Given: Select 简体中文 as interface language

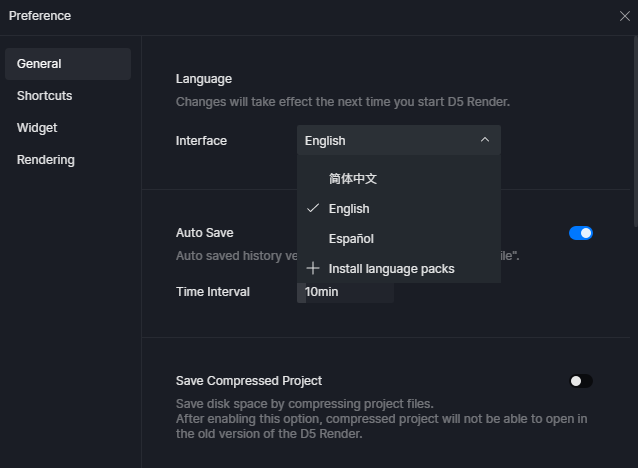Looking at the screenshot, I should click(x=399, y=179).
